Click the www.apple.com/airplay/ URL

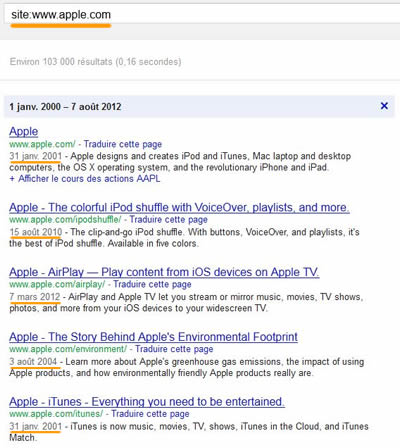point(57,284)
